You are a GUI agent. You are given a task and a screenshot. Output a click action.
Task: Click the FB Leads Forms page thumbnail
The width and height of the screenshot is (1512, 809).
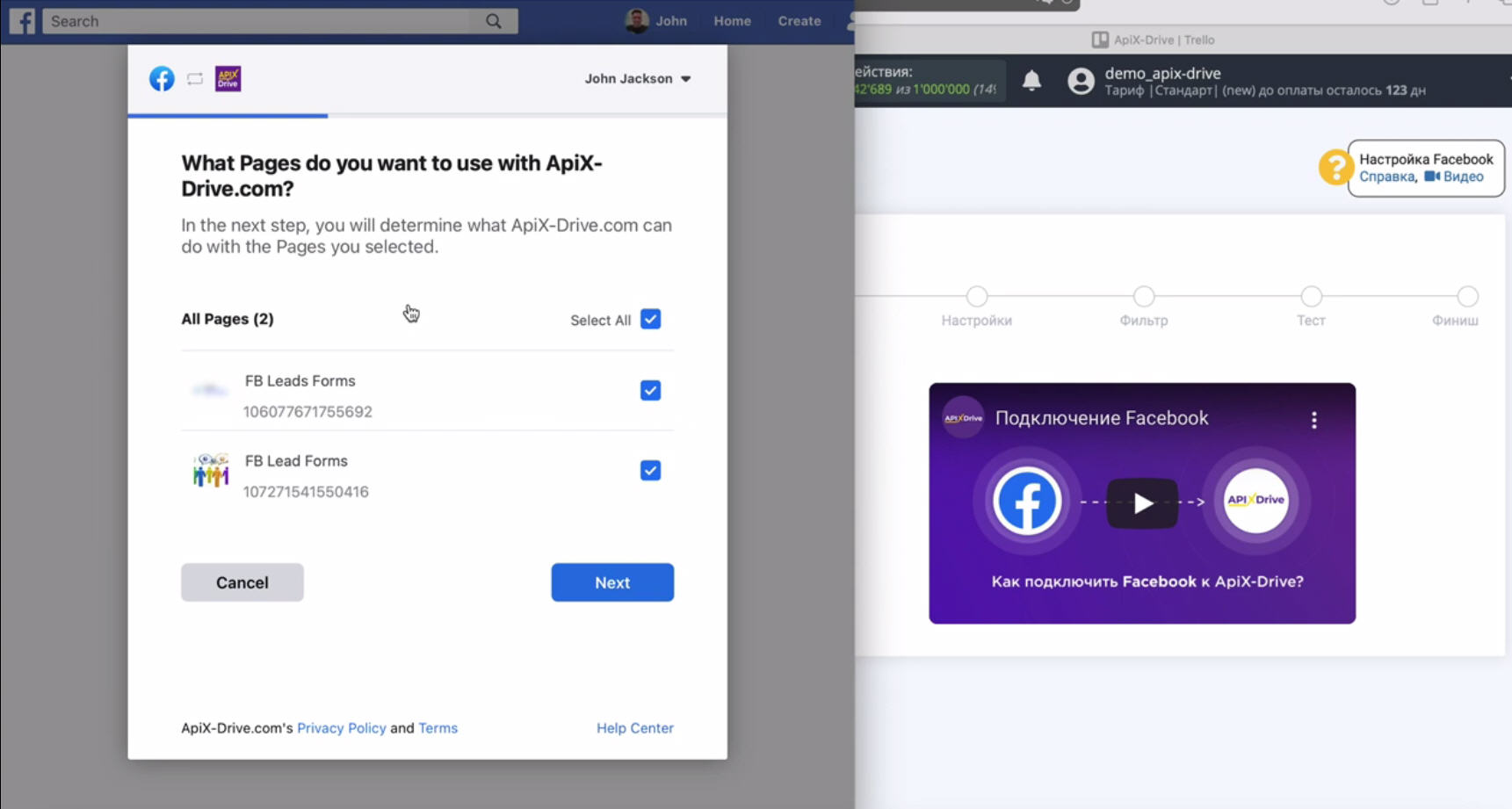coord(211,390)
